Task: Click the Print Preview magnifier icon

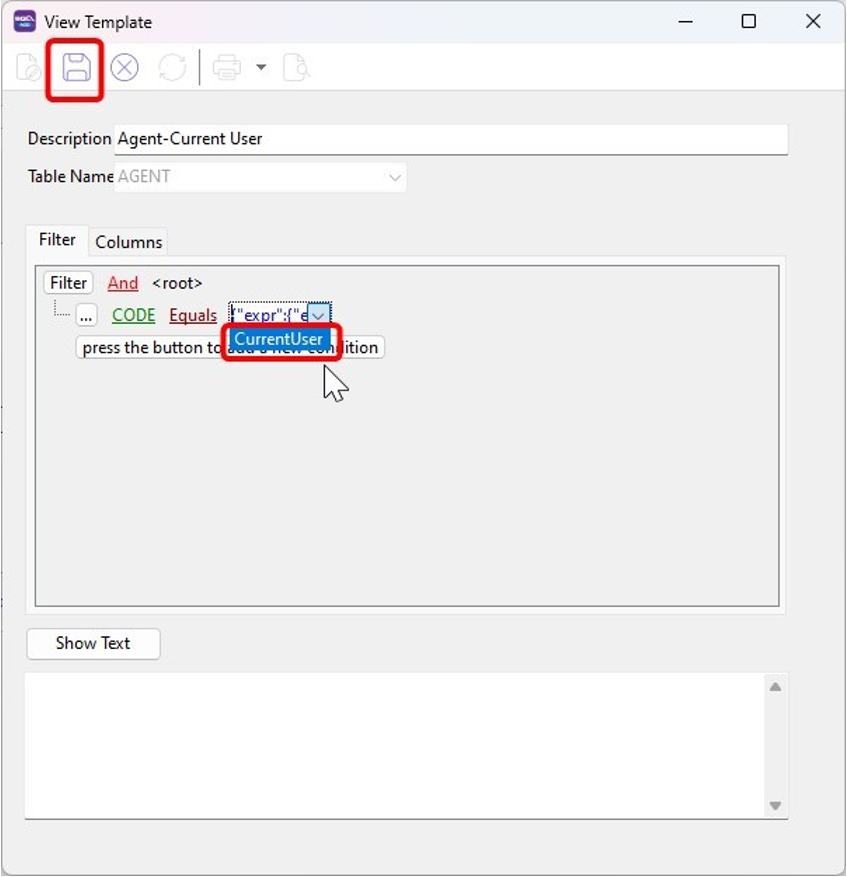Action: tap(296, 68)
